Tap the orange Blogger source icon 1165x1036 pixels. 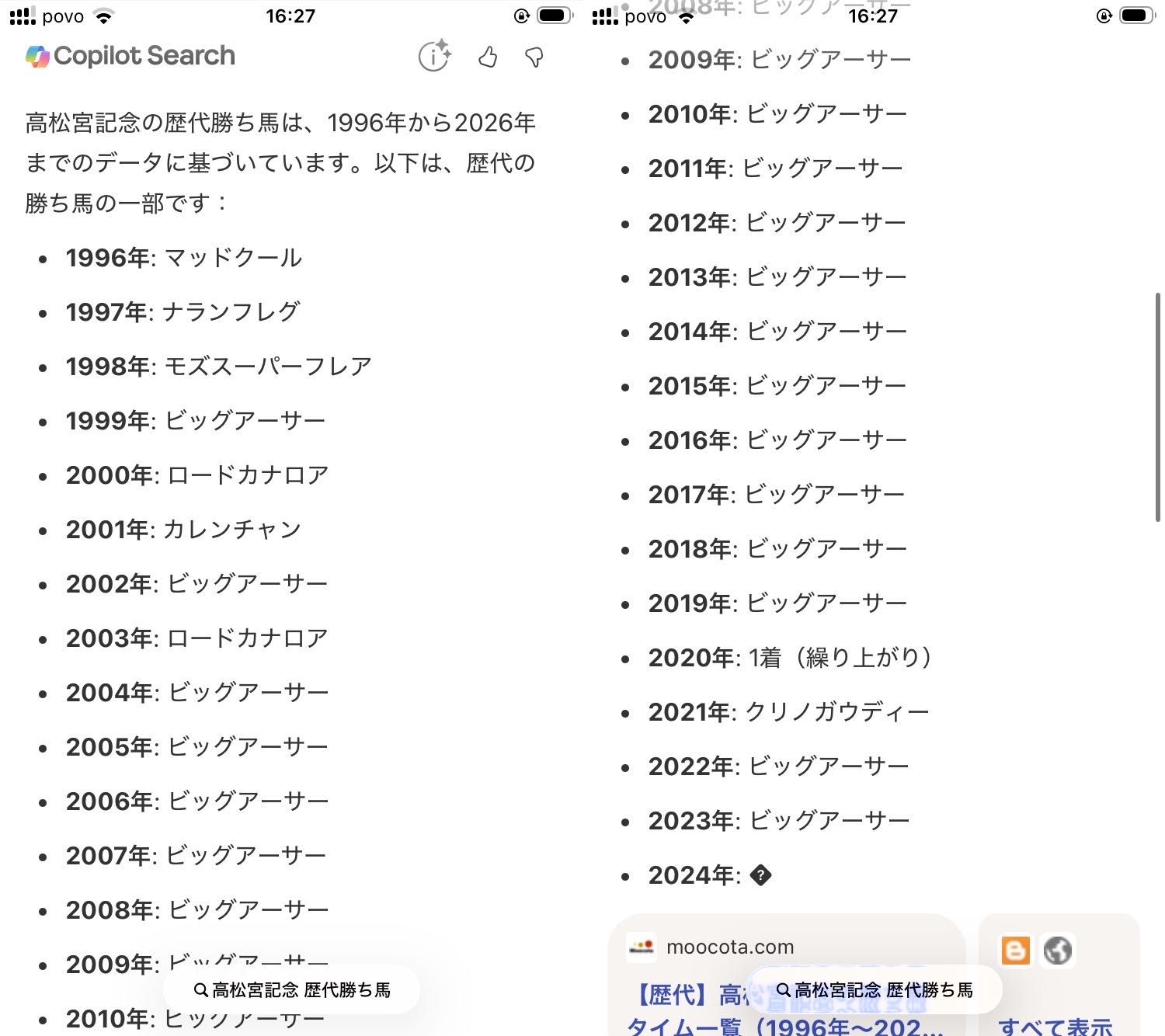click(x=1015, y=951)
